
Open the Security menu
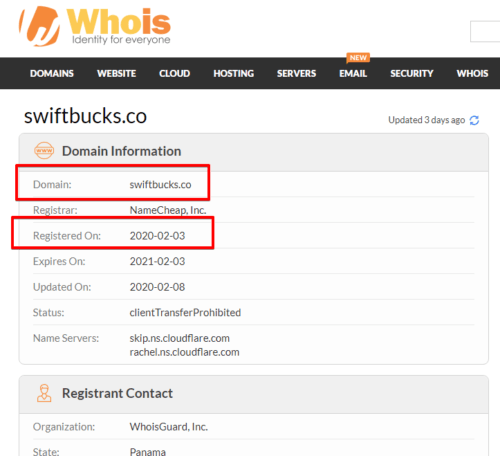click(412, 73)
